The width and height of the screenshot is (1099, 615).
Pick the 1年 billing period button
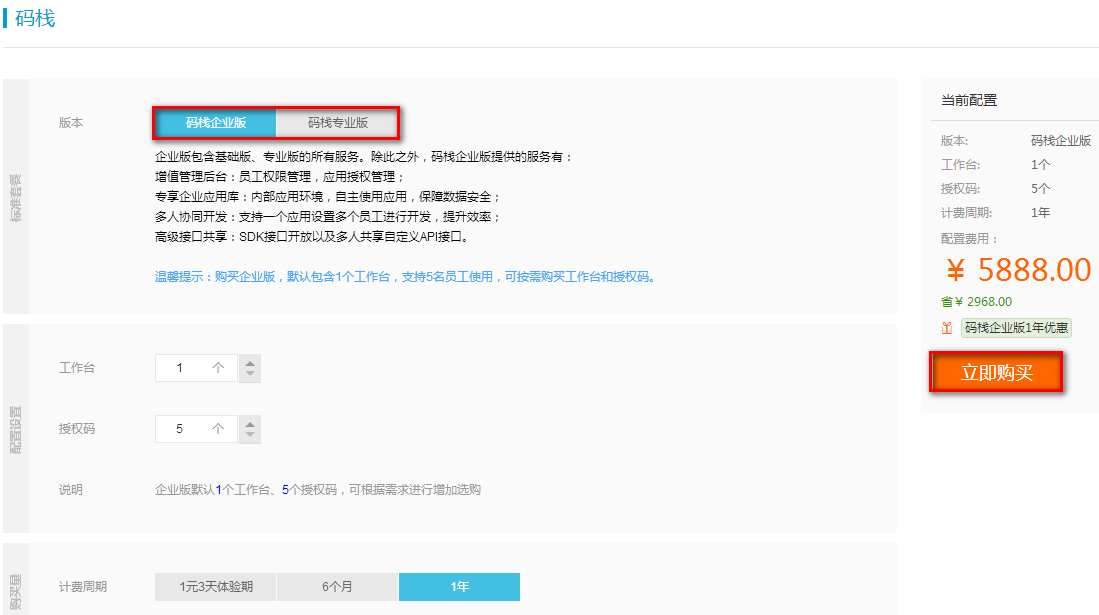coord(459,586)
